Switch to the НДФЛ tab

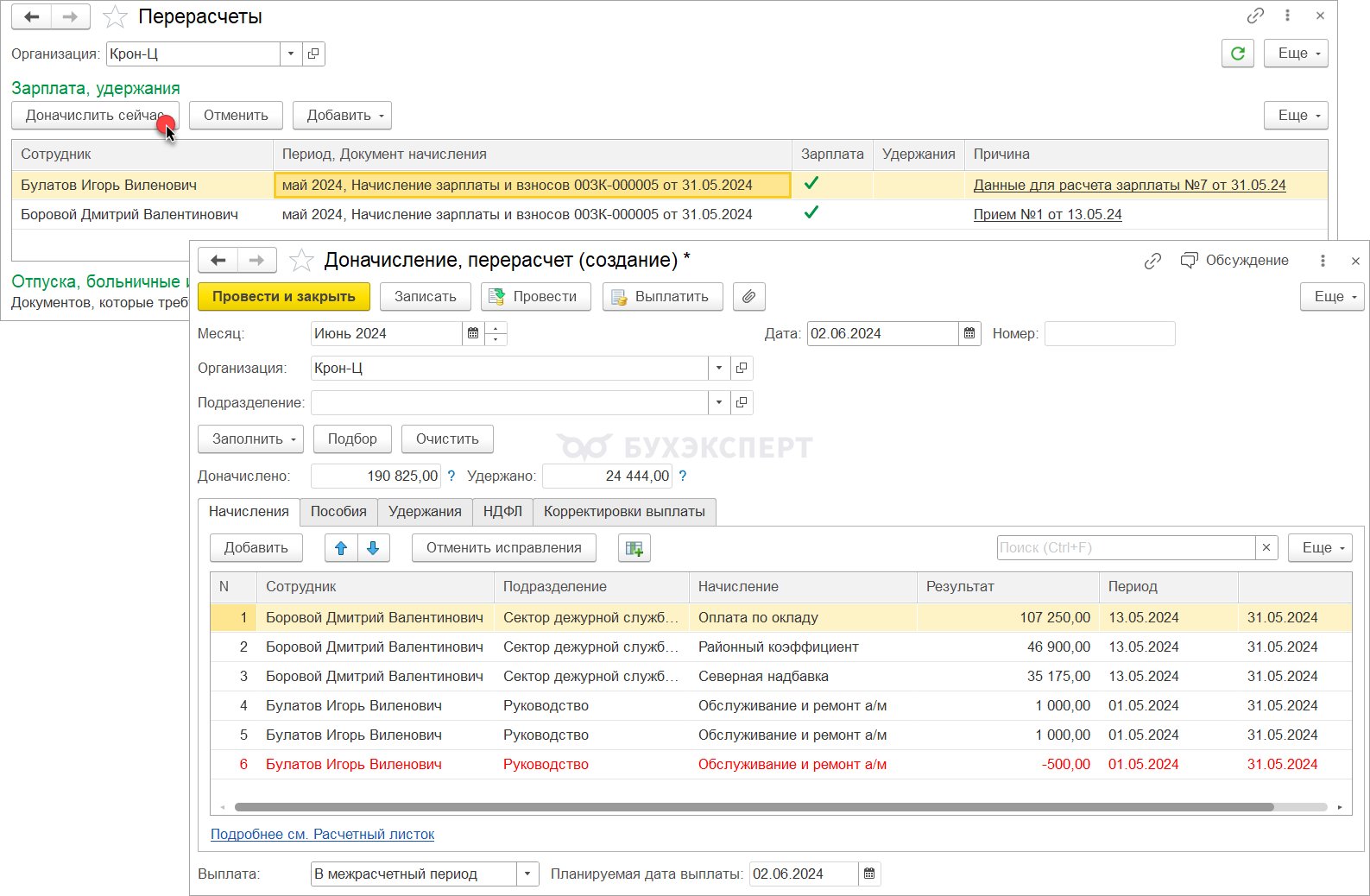click(x=502, y=512)
